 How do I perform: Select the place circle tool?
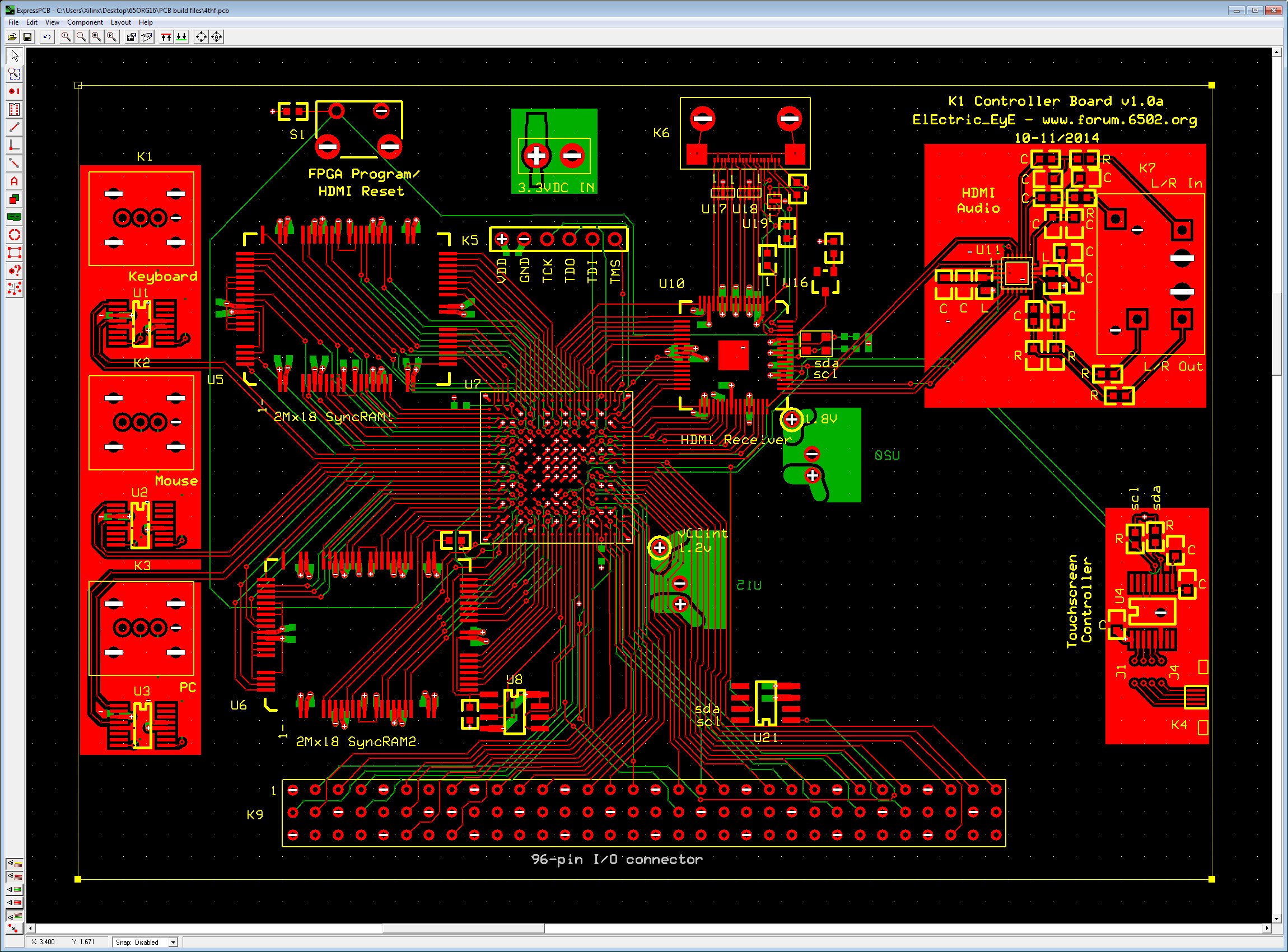pyautogui.click(x=15, y=235)
